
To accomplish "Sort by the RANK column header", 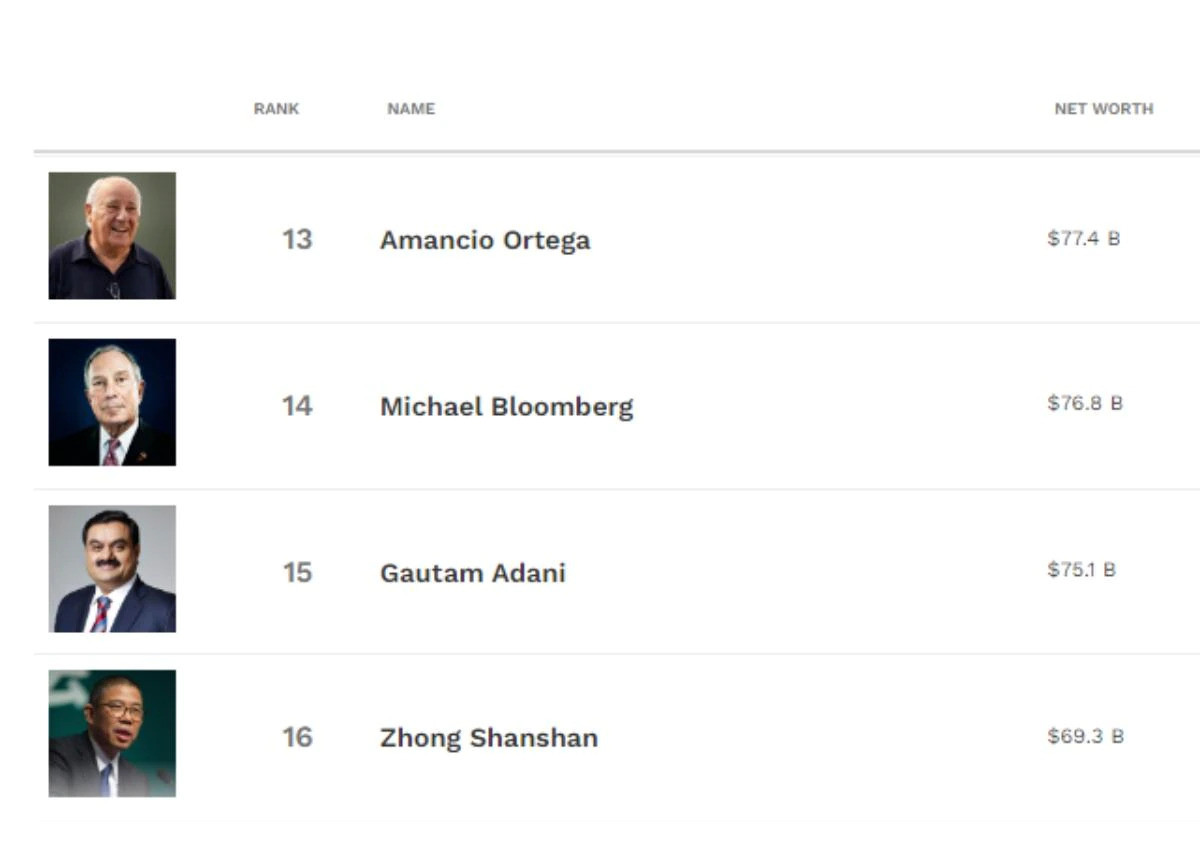I will (276, 109).
